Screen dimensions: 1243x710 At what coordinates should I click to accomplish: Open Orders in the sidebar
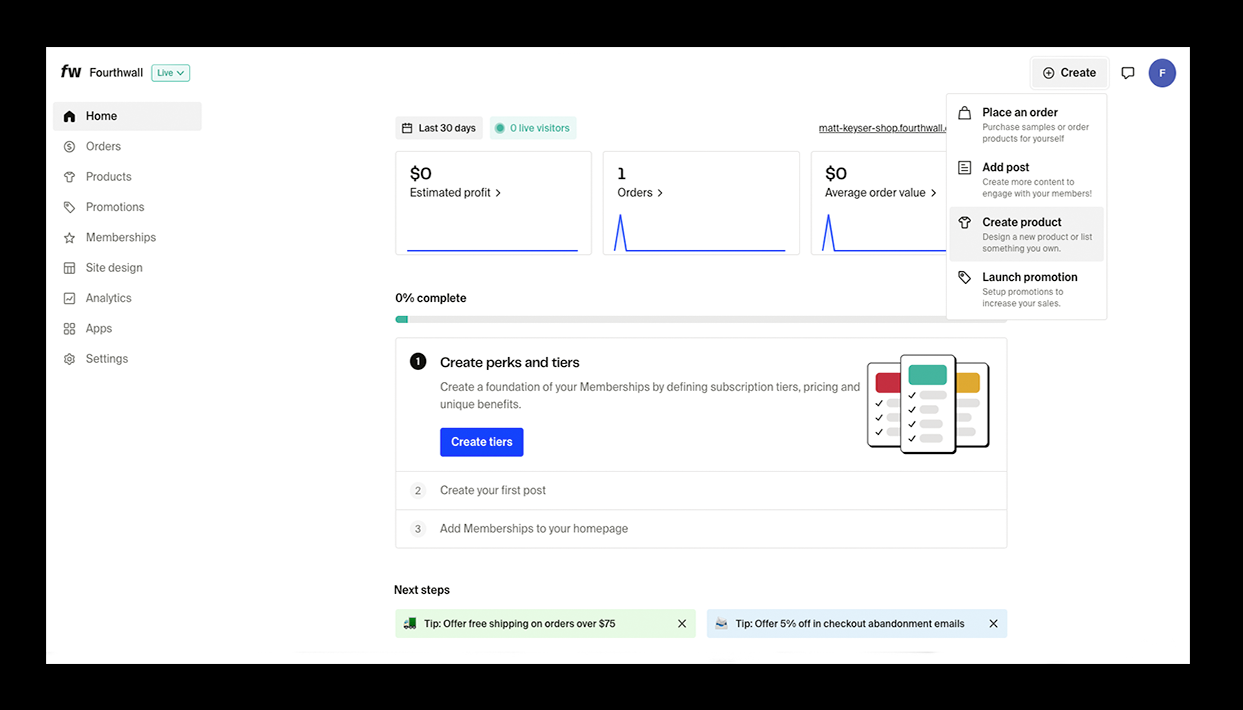coord(103,146)
